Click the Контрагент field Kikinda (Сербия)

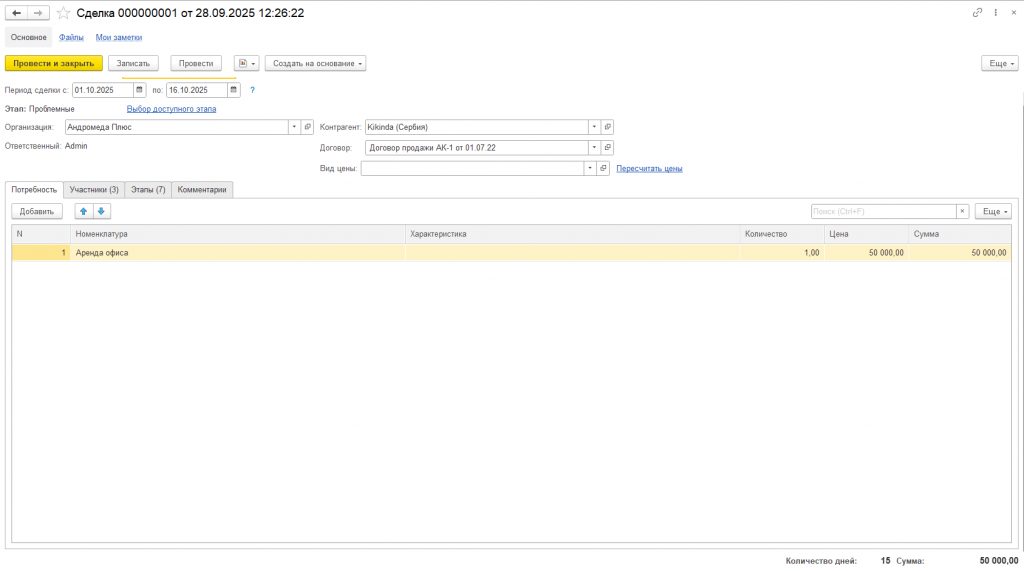pyautogui.click(x=476, y=127)
